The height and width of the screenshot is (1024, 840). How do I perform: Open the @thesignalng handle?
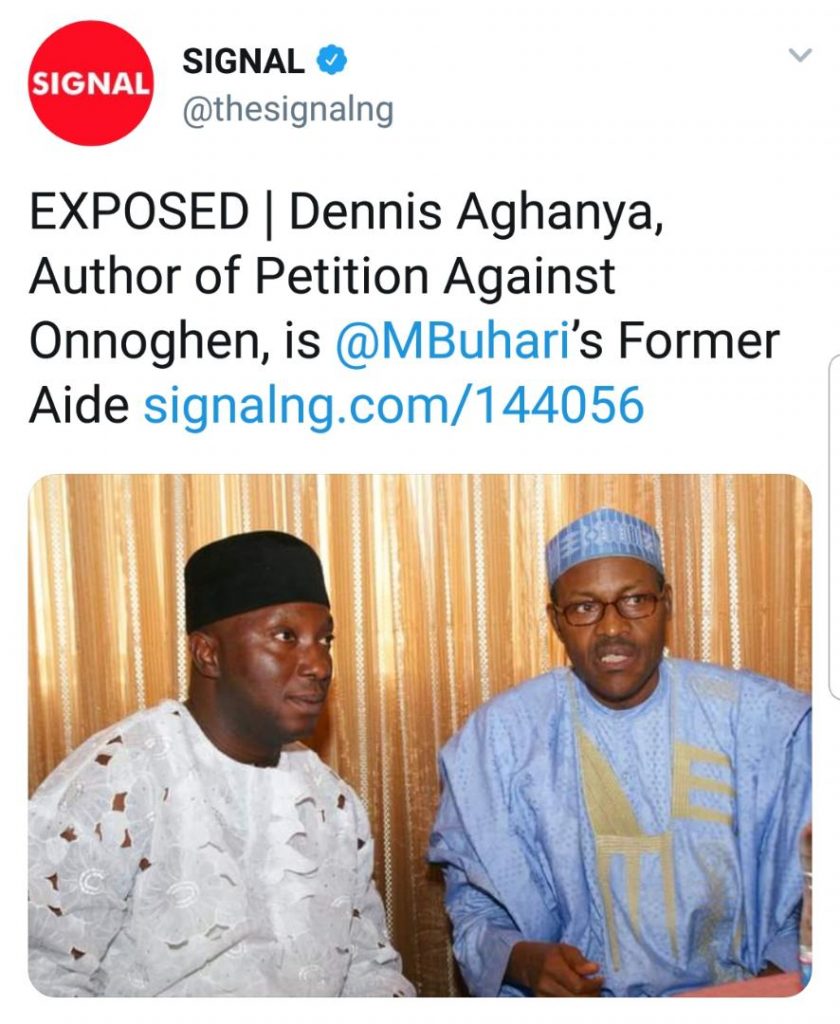click(x=287, y=110)
